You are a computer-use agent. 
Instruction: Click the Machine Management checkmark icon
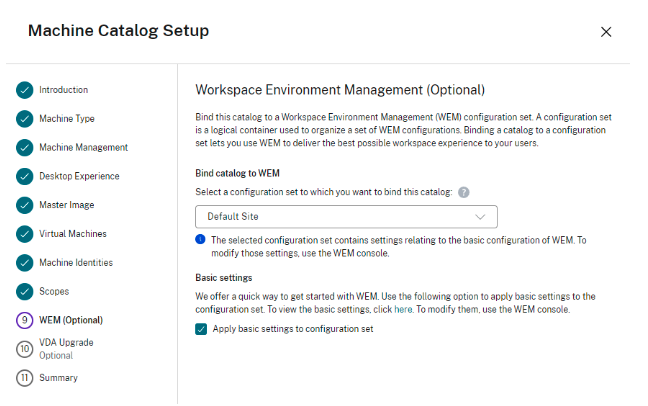click(24, 148)
